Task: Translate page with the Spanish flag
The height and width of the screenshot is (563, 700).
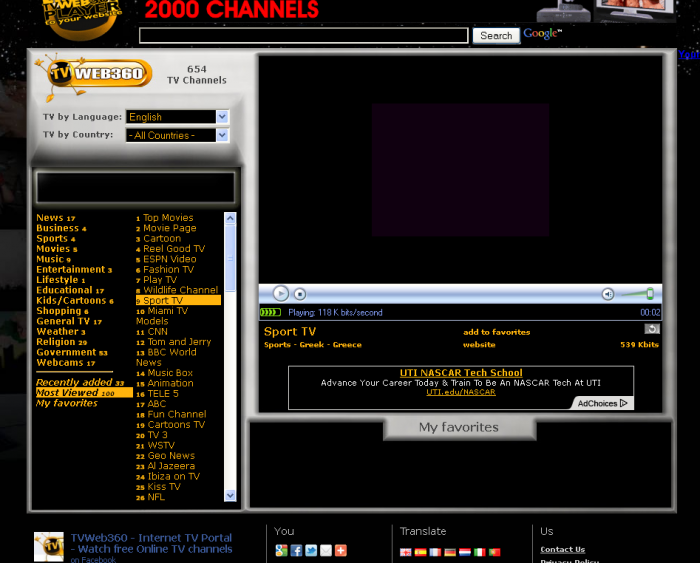Action: point(420,552)
